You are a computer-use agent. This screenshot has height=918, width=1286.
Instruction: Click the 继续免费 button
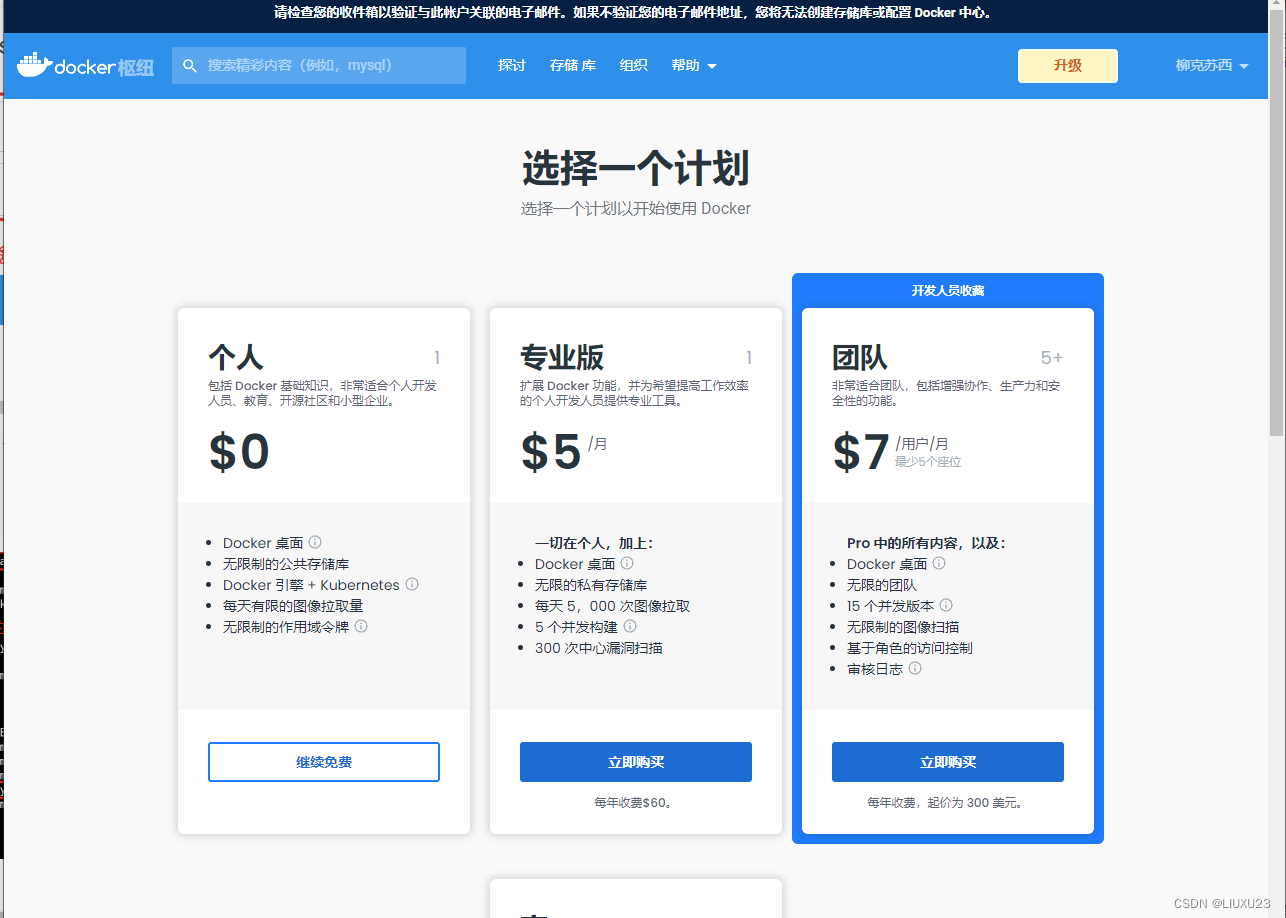[324, 762]
